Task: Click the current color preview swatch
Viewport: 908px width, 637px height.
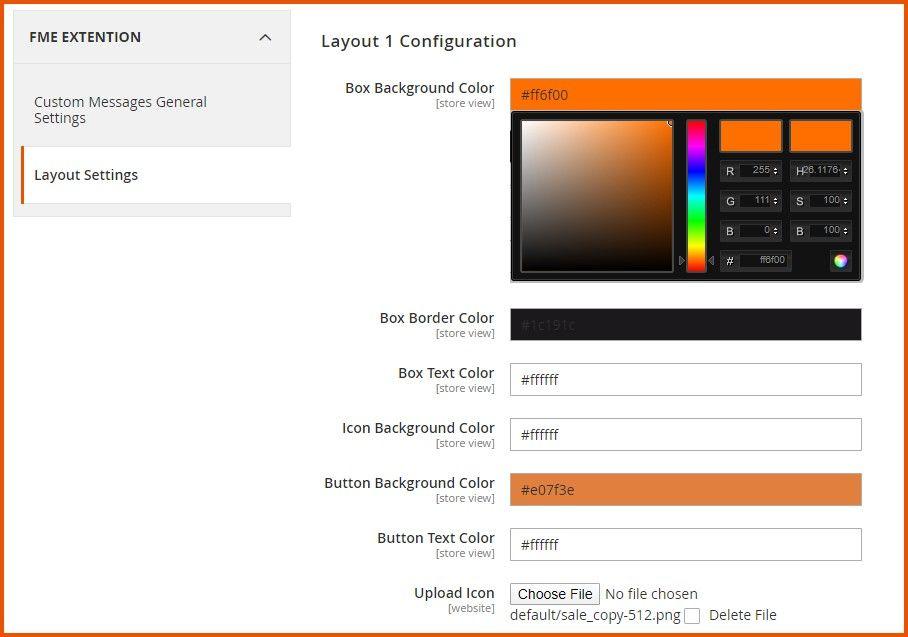Action: click(821, 136)
